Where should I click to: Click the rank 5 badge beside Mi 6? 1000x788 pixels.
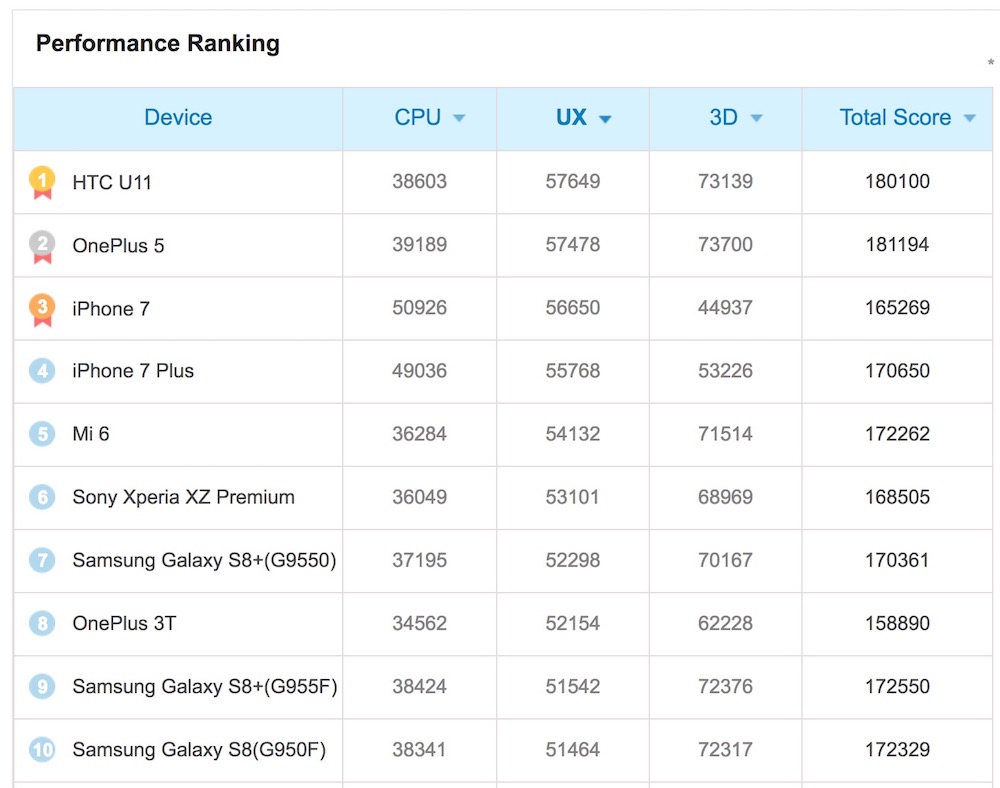[x=42, y=434]
